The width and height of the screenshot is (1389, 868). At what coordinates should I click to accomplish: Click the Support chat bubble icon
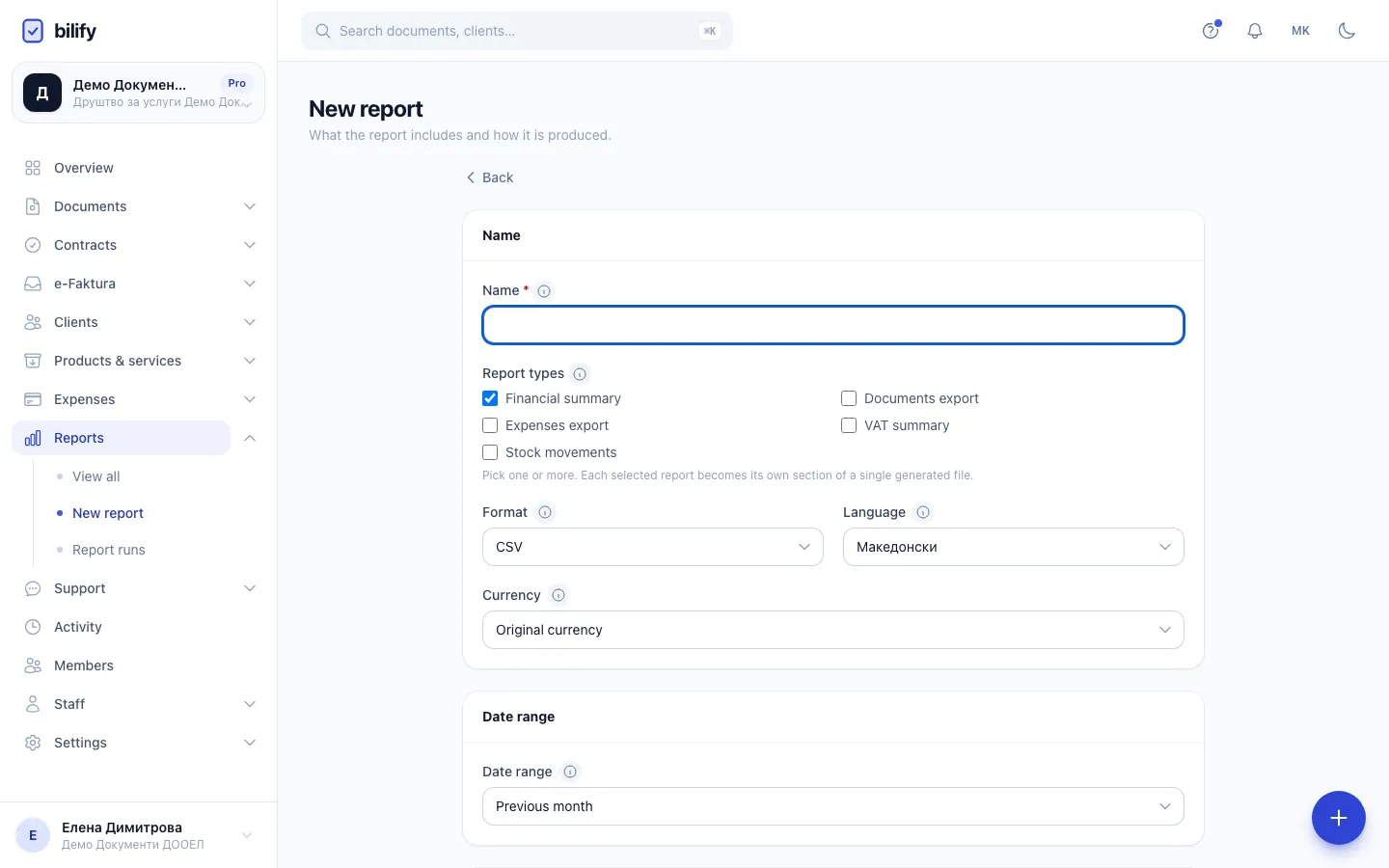click(33, 588)
